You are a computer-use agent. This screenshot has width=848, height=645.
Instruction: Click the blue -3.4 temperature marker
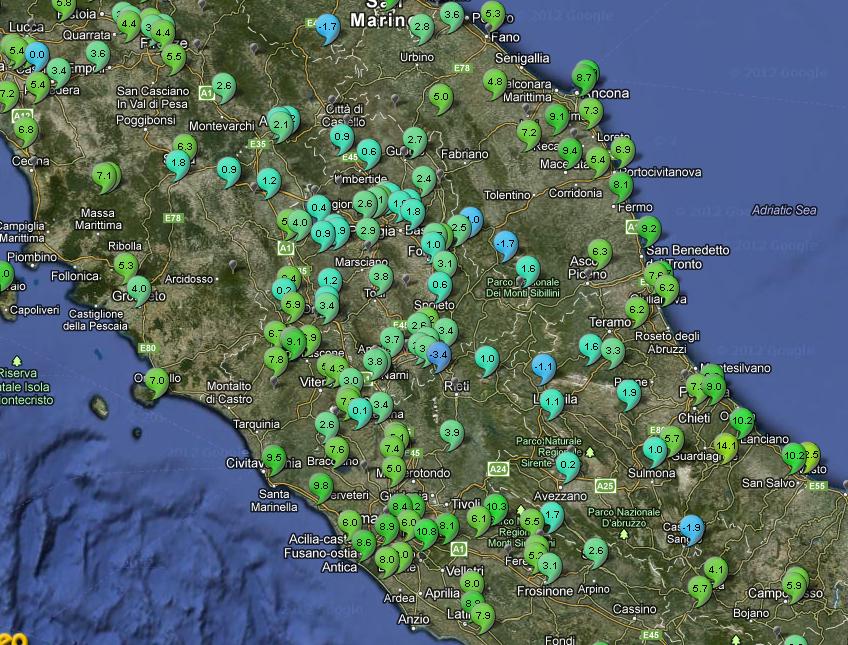click(x=438, y=354)
